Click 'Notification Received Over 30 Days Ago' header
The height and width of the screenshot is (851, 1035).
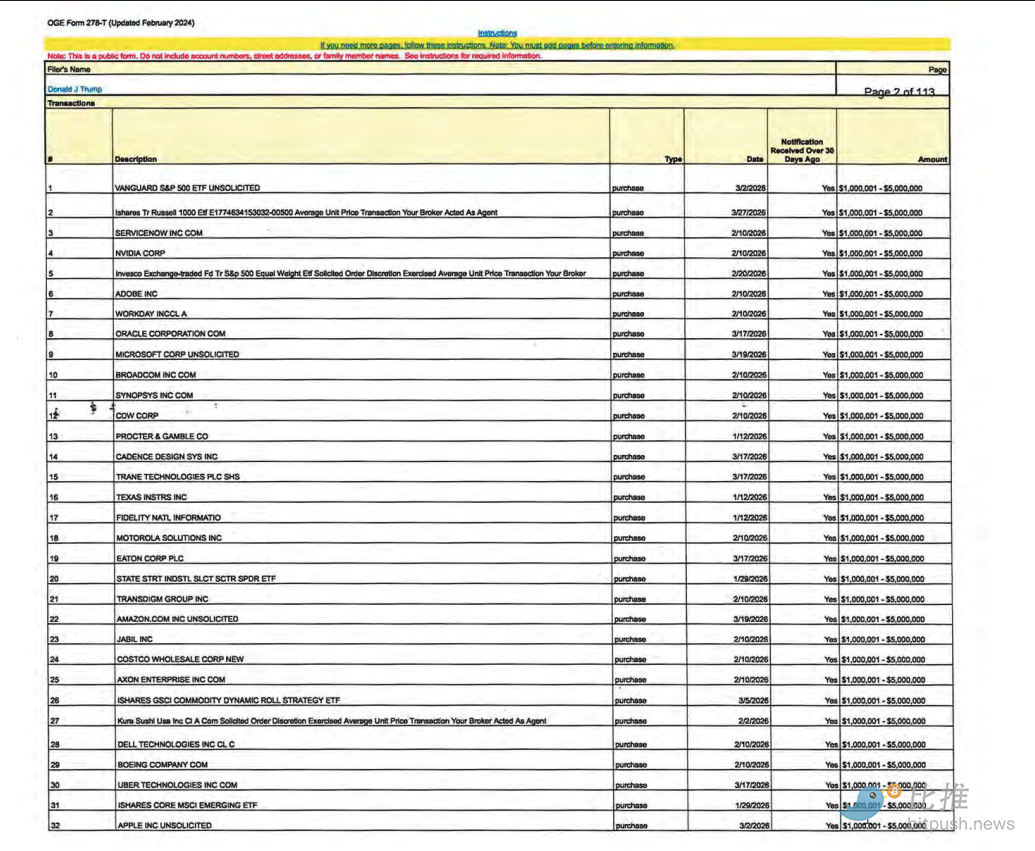coord(802,151)
